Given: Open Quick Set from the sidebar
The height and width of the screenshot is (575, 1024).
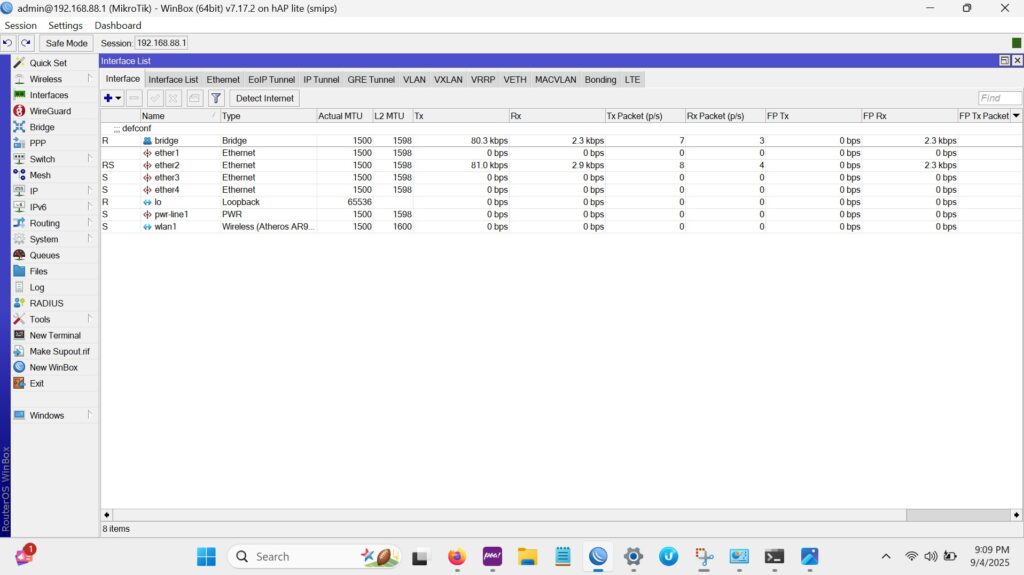Looking at the screenshot, I should pos(48,63).
